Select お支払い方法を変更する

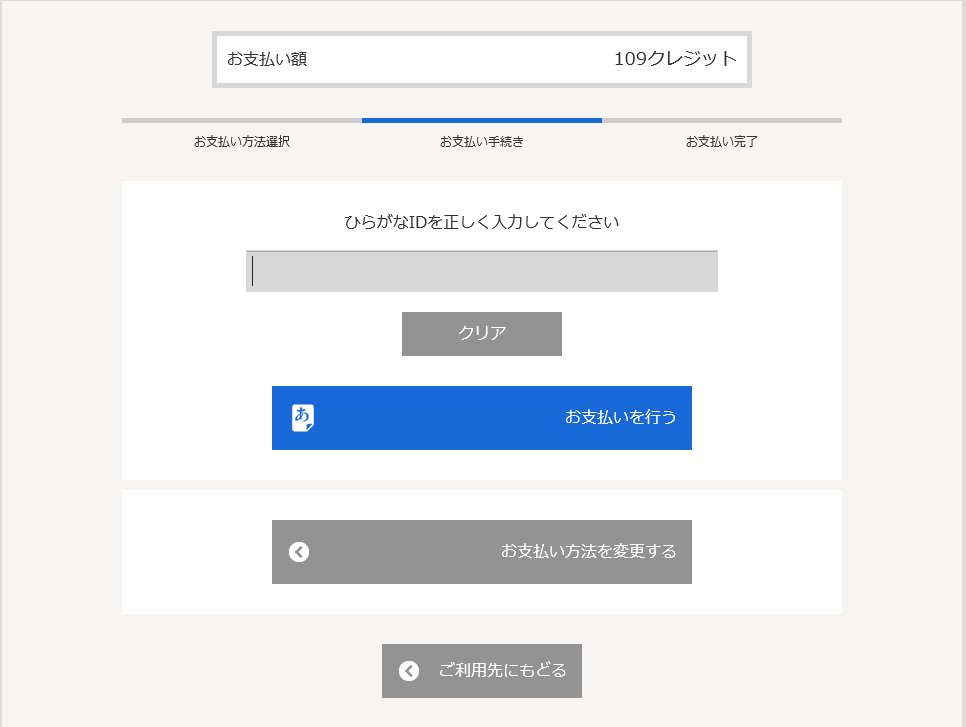click(x=481, y=551)
